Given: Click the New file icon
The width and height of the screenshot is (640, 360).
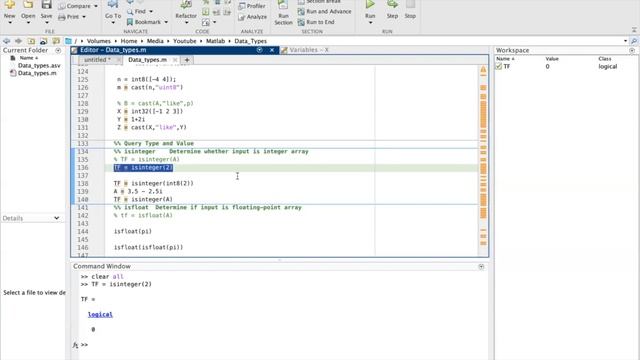Looking at the screenshot, I should point(9,4).
